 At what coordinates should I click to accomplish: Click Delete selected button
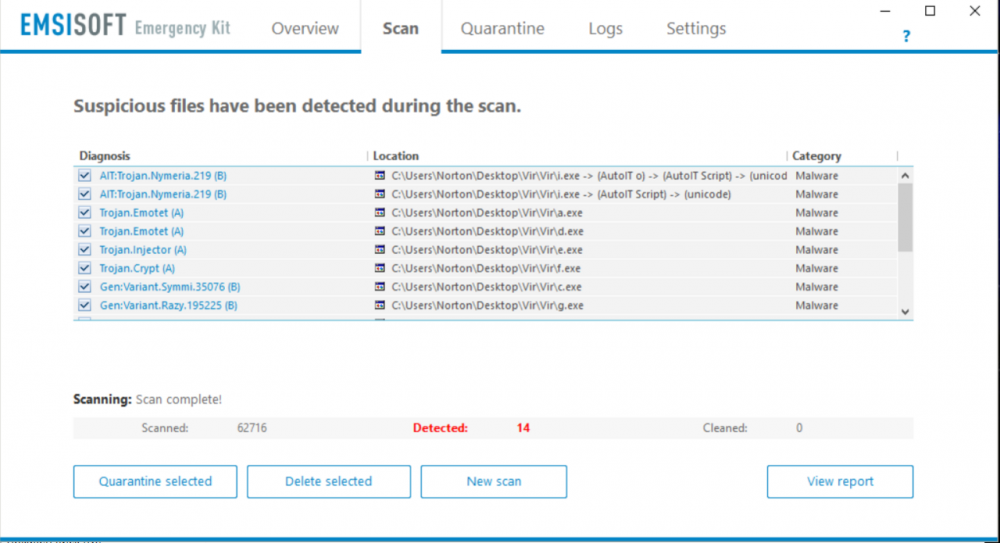(328, 482)
